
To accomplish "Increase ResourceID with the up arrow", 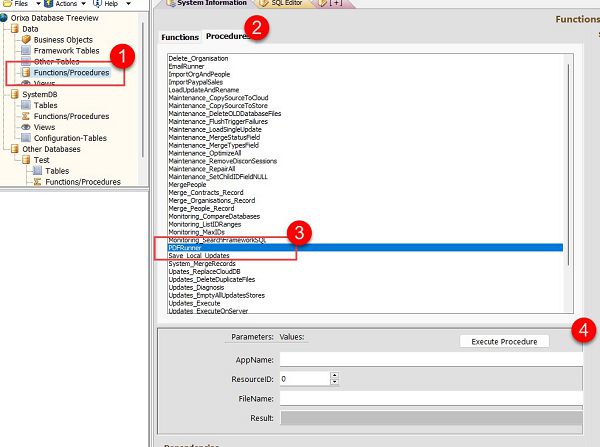I will click(332, 375).
